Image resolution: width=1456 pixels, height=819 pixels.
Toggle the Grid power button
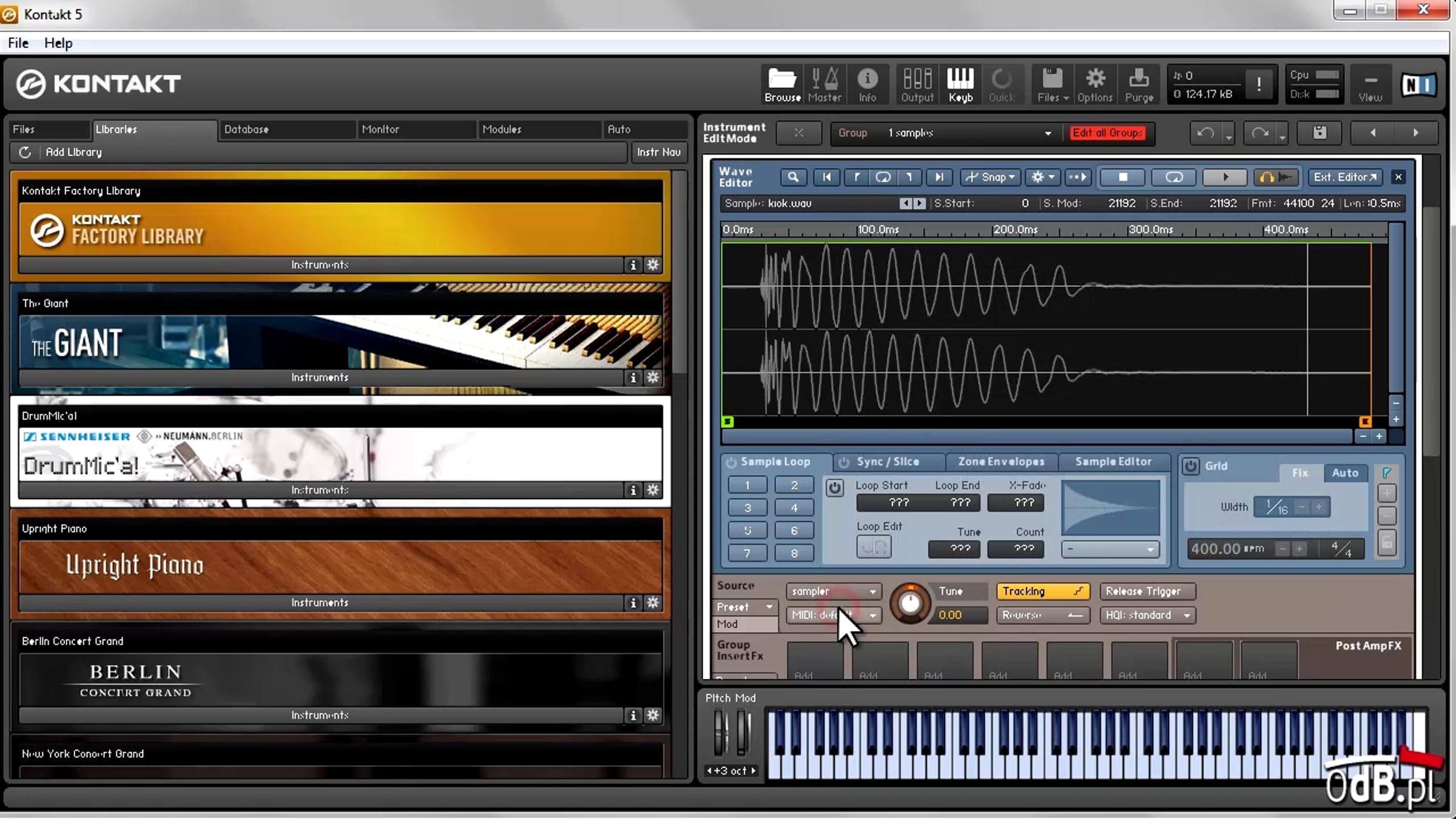(x=1190, y=466)
